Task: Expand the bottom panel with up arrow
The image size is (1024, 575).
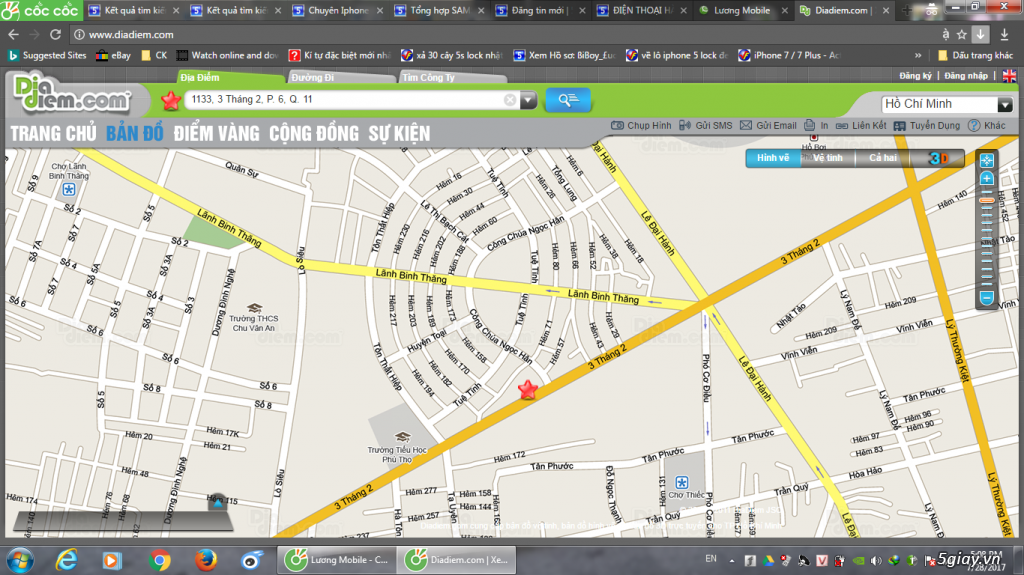Action: coord(217,502)
